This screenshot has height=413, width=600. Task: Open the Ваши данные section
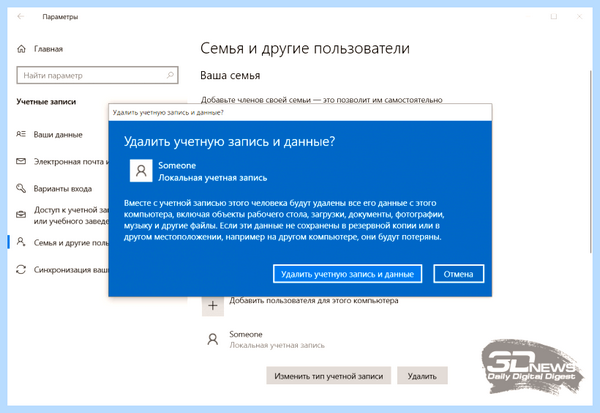pos(58,134)
